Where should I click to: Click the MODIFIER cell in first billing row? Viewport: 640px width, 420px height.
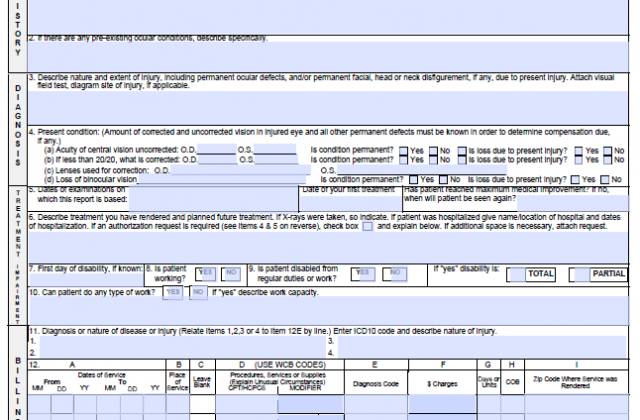tap(311, 406)
